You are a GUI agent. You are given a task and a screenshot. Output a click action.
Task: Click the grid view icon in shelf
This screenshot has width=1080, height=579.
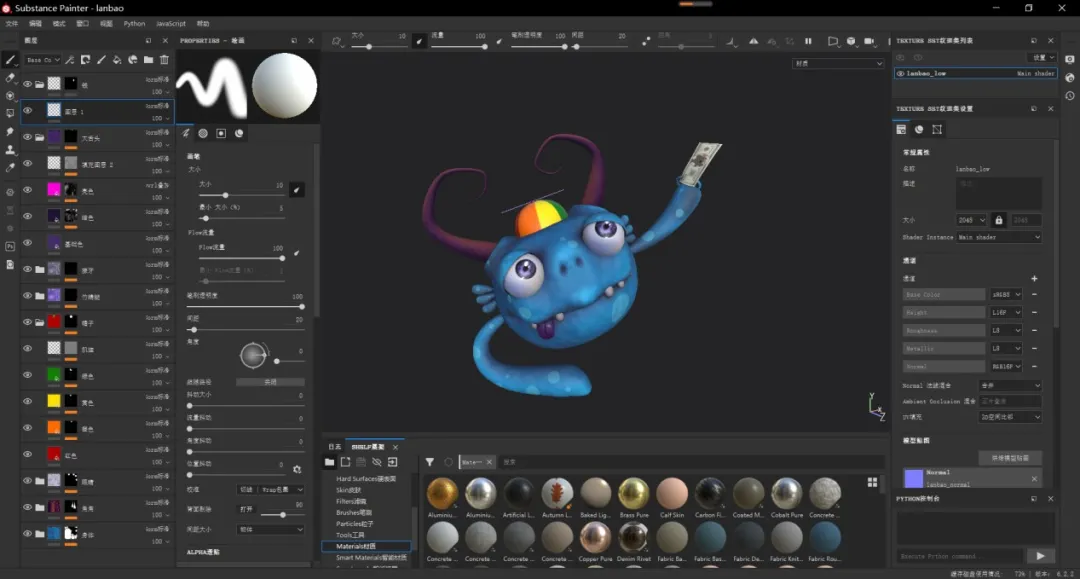coord(872,482)
